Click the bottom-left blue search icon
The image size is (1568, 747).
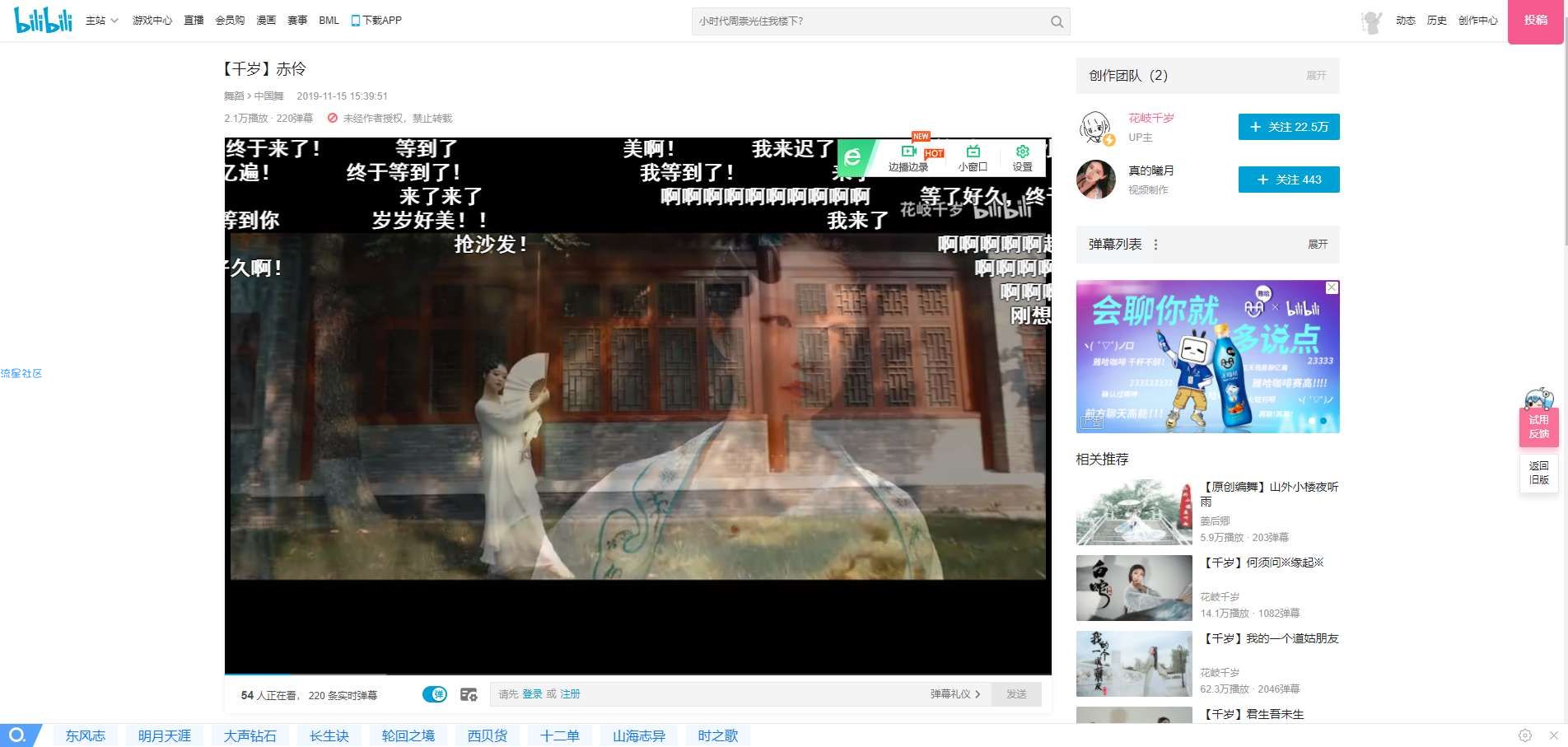pos(17,735)
